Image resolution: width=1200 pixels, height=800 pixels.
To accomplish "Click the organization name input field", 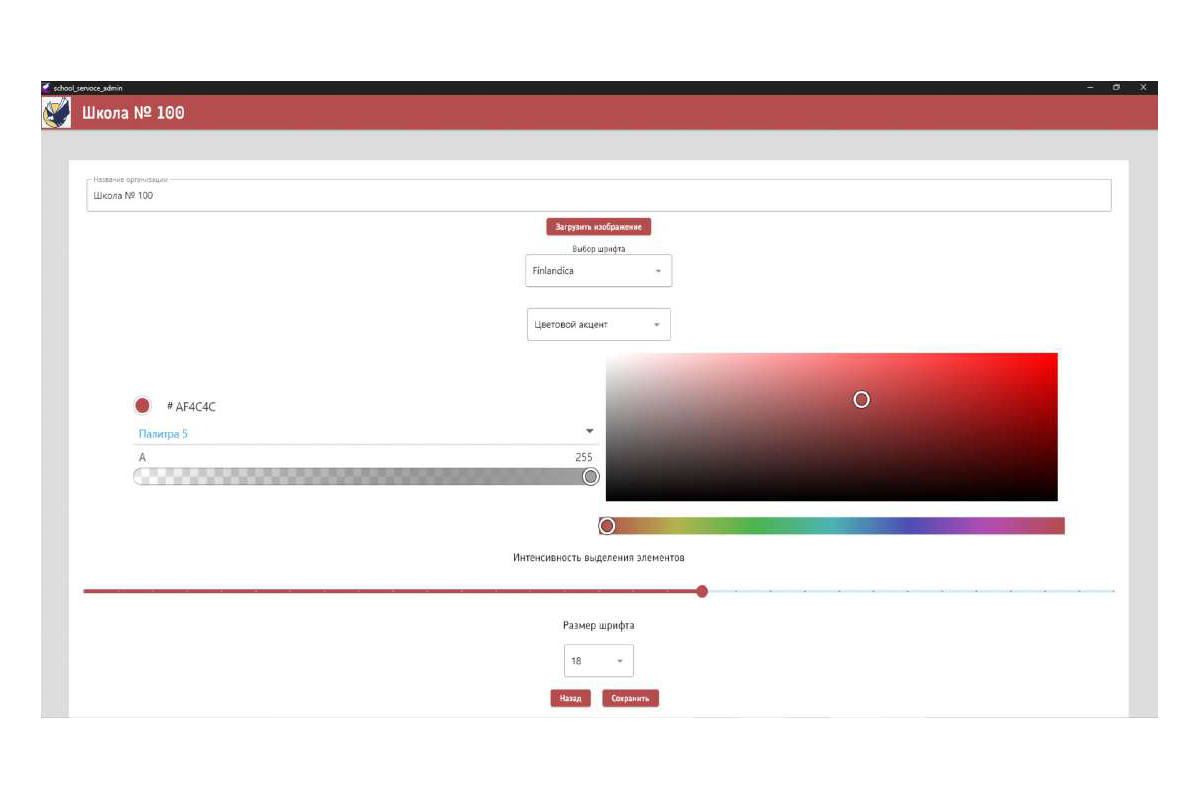I will (598, 196).
